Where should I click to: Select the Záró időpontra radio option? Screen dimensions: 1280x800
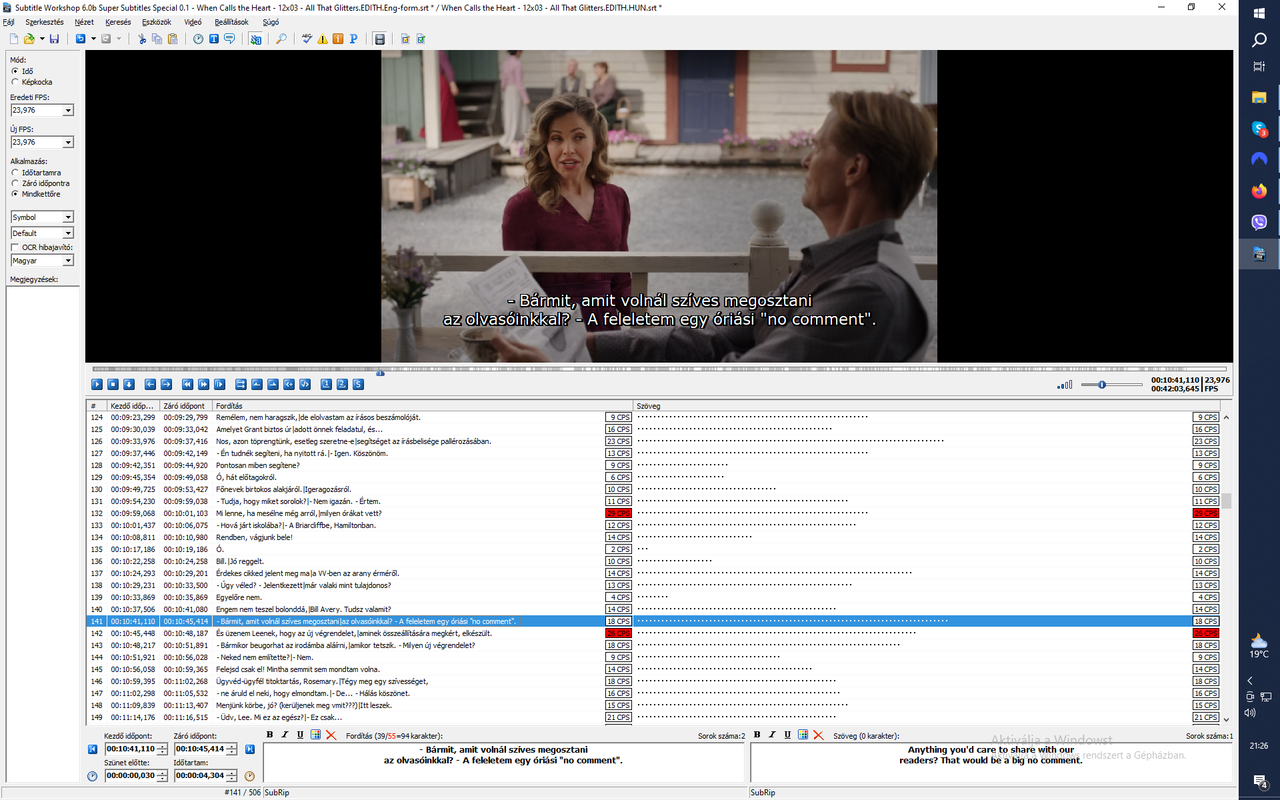pos(40,183)
